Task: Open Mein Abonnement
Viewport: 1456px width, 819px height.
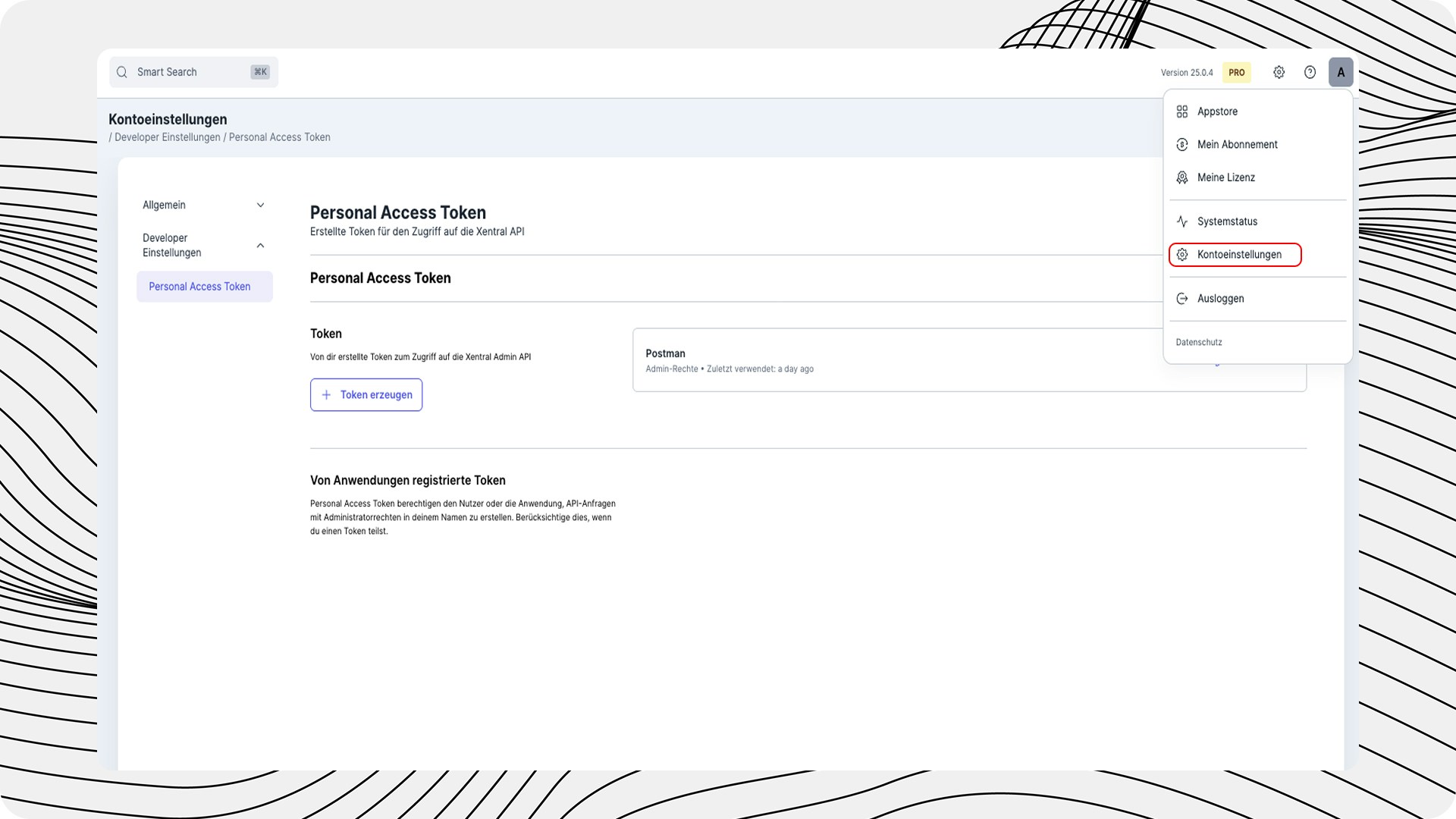Action: [x=1257, y=144]
